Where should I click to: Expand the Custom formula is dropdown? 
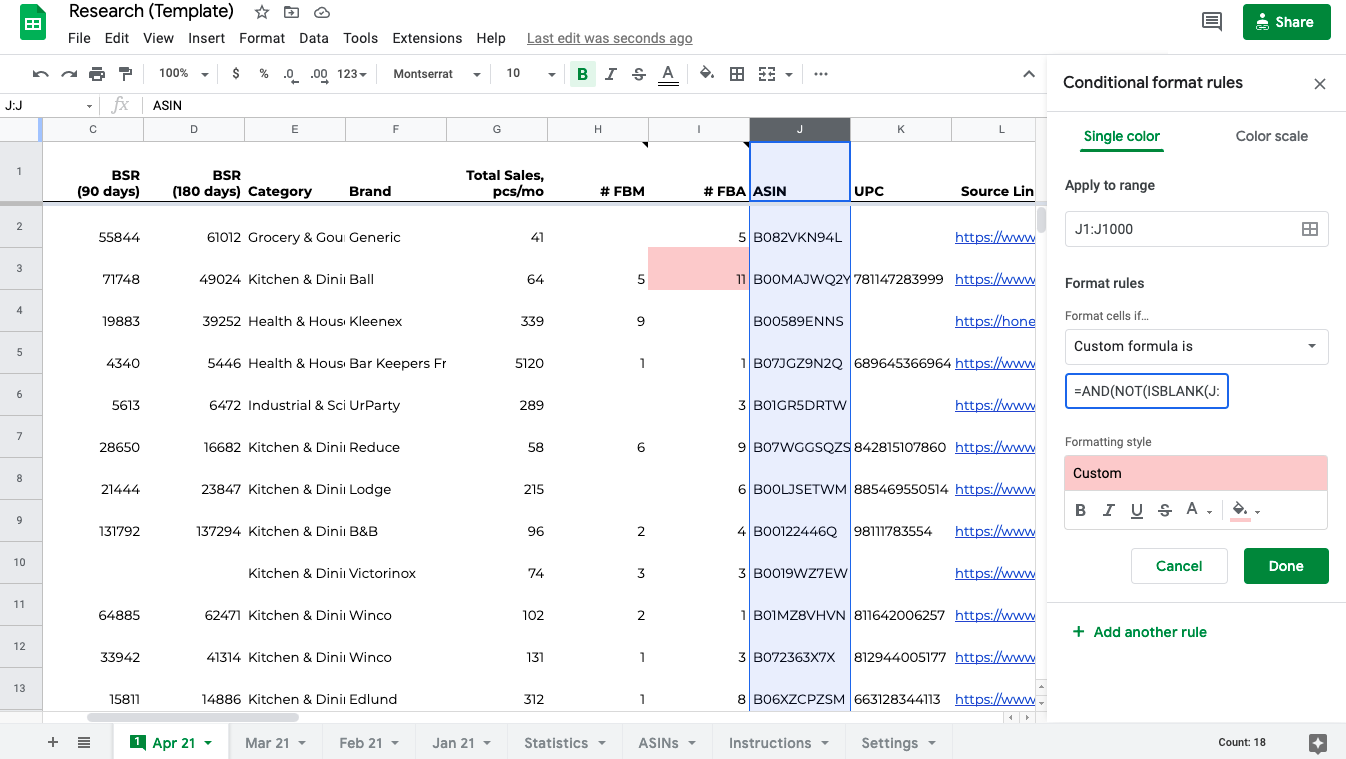click(x=1196, y=346)
